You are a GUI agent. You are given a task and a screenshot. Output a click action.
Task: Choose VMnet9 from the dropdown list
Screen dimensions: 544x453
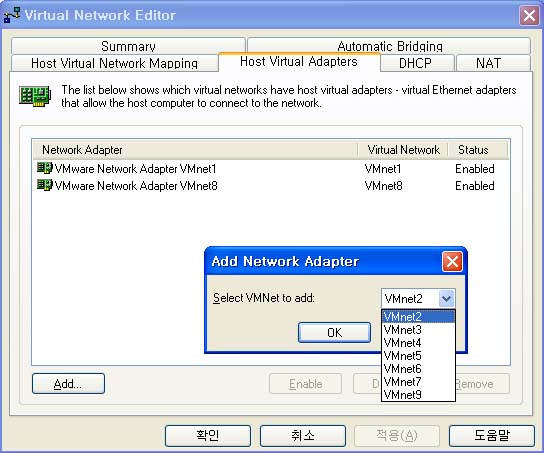pos(418,395)
